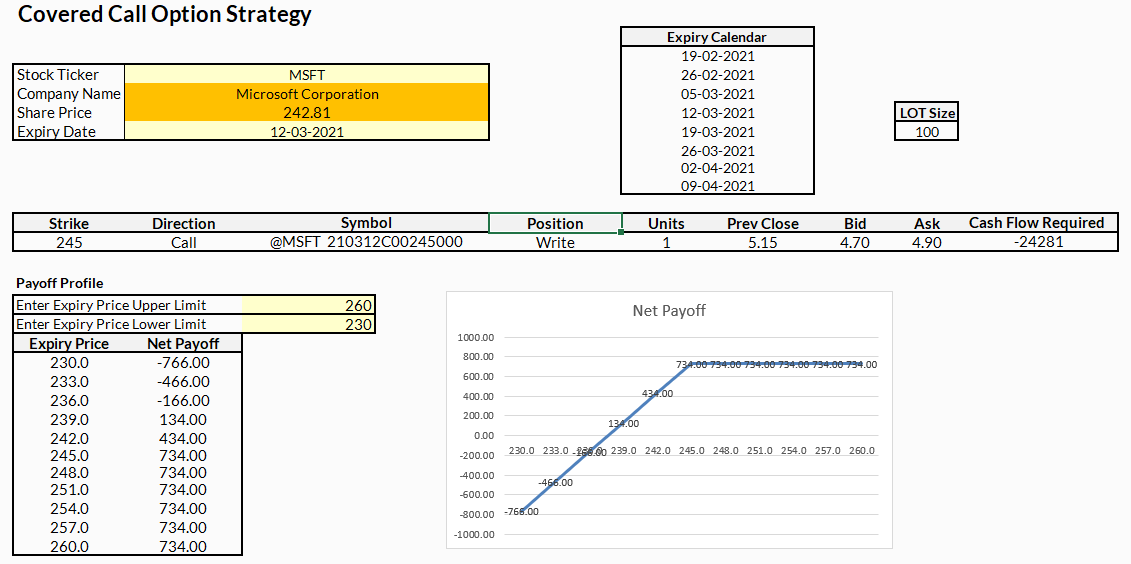Click the Bid value 4.70 cell

pyautogui.click(x=855, y=242)
